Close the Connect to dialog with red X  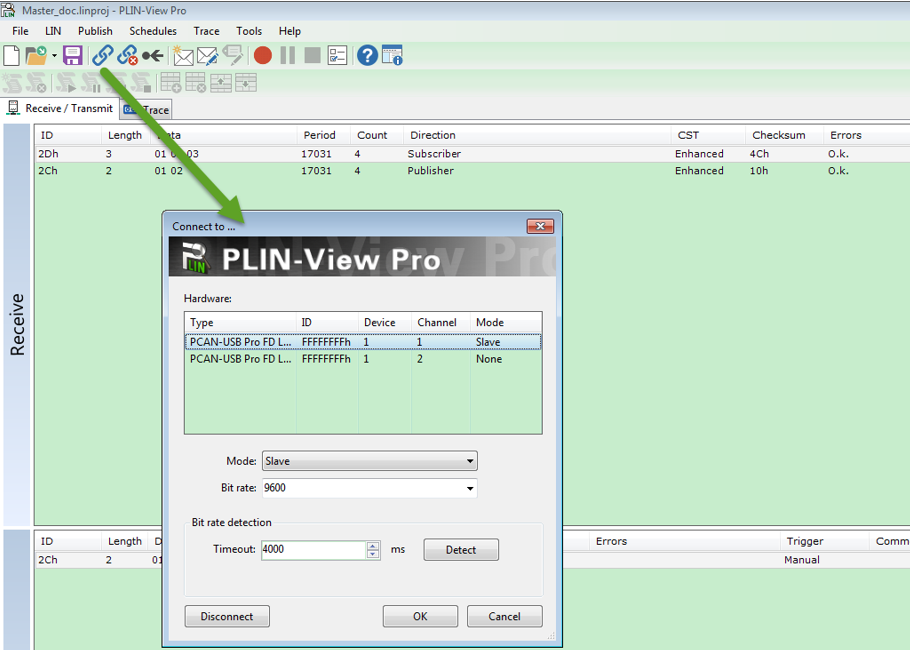click(x=540, y=226)
